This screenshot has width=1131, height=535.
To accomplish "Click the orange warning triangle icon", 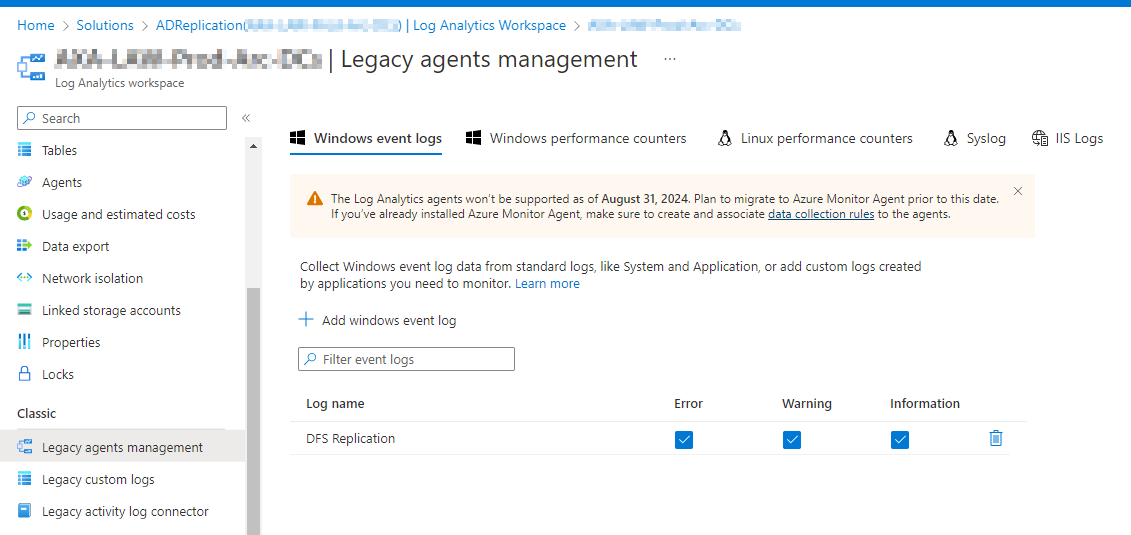I will (314, 198).
